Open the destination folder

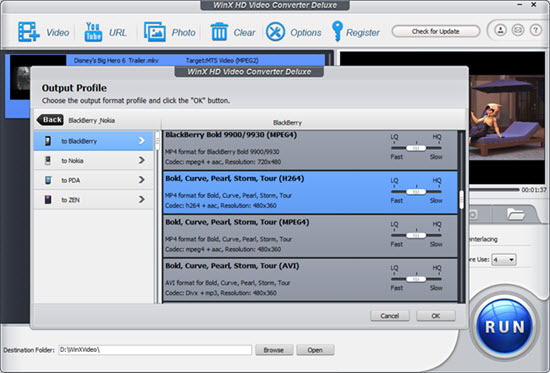[315, 350]
